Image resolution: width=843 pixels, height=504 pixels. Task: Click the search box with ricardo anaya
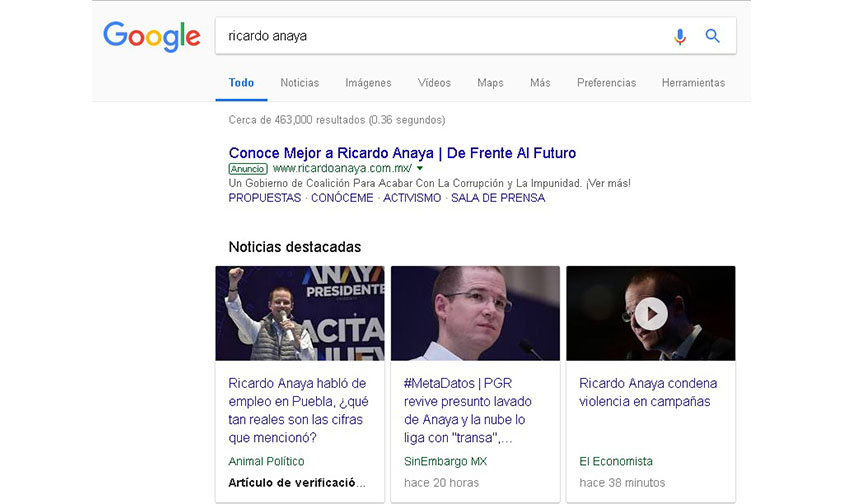tap(476, 36)
